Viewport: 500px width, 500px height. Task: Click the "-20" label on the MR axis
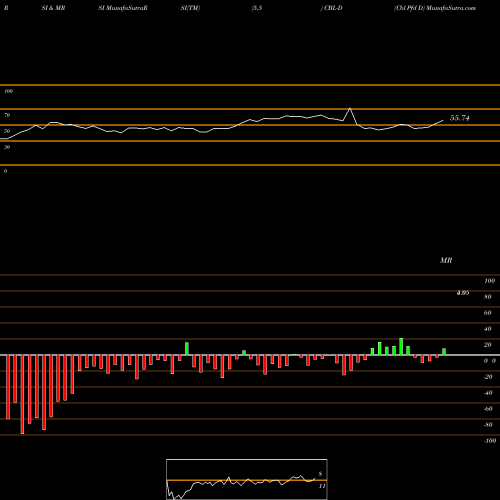click(x=488, y=377)
